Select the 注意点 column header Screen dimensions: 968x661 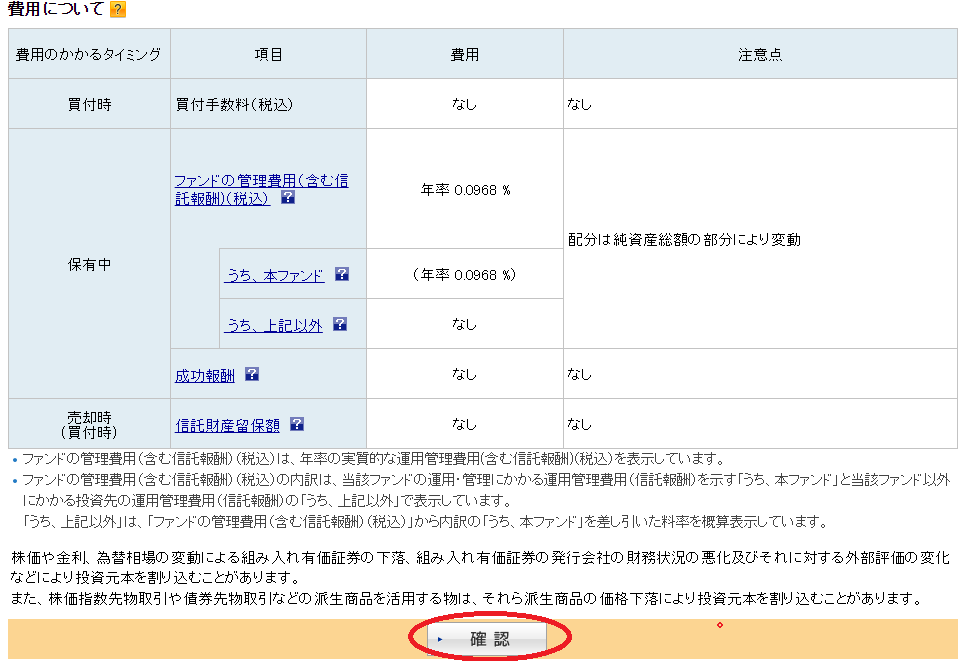761,52
